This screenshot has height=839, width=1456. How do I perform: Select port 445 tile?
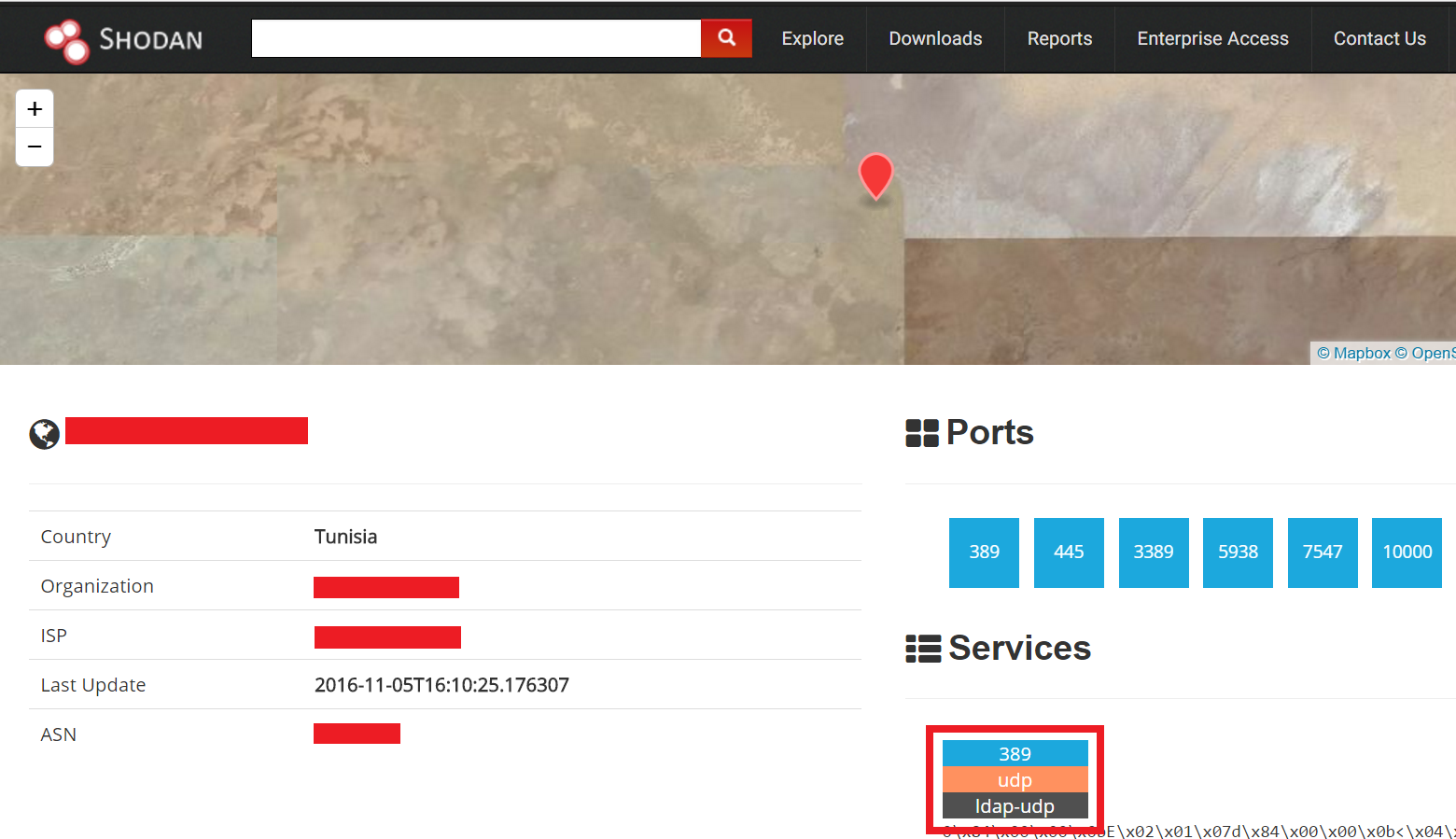[x=1069, y=552]
